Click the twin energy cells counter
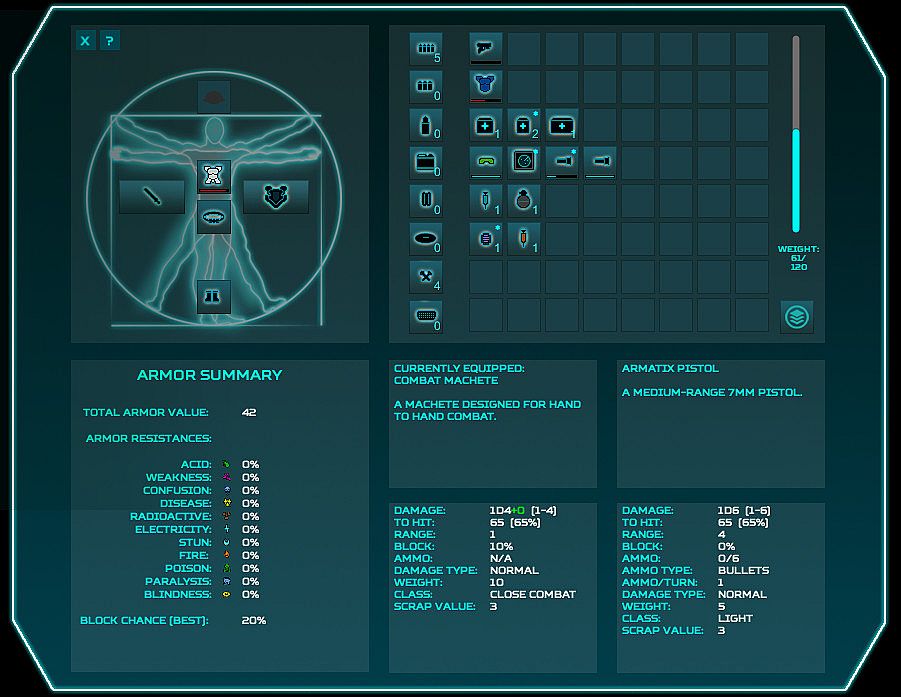 coord(426,201)
